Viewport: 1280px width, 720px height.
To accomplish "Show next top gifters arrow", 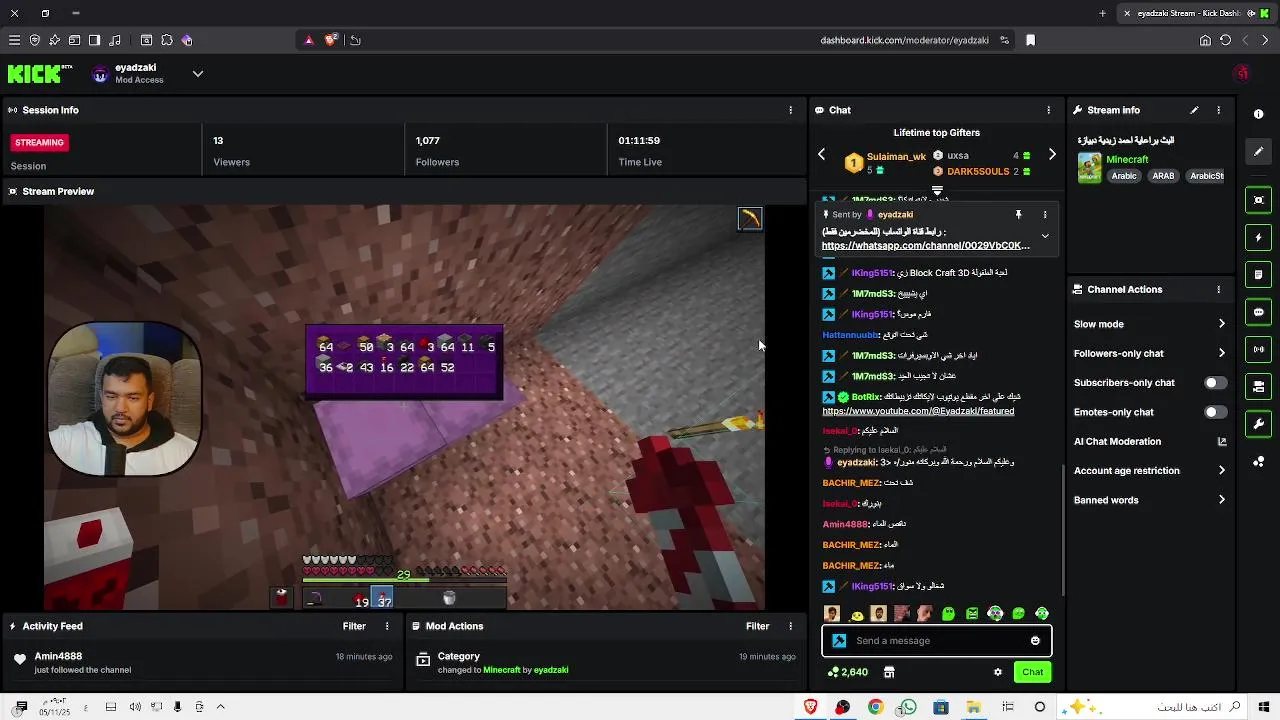I will 1052,155.
